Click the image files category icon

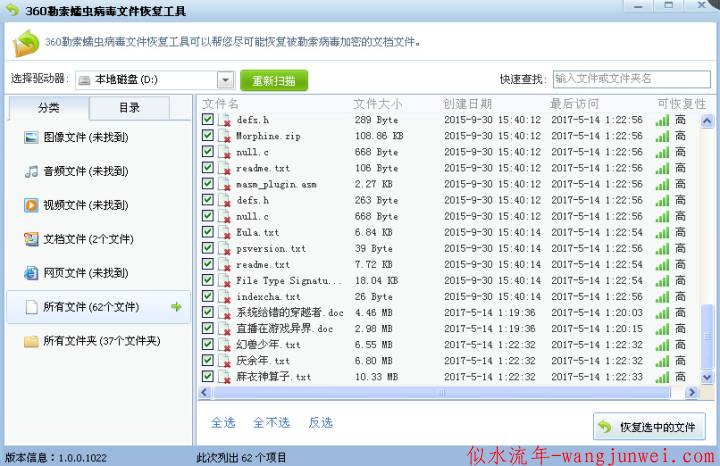[x=31, y=137]
